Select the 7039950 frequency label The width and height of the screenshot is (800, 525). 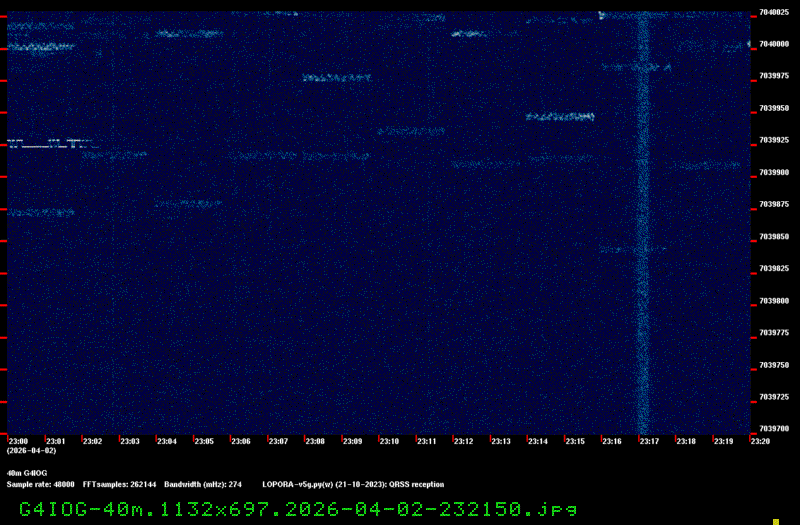[774, 108]
